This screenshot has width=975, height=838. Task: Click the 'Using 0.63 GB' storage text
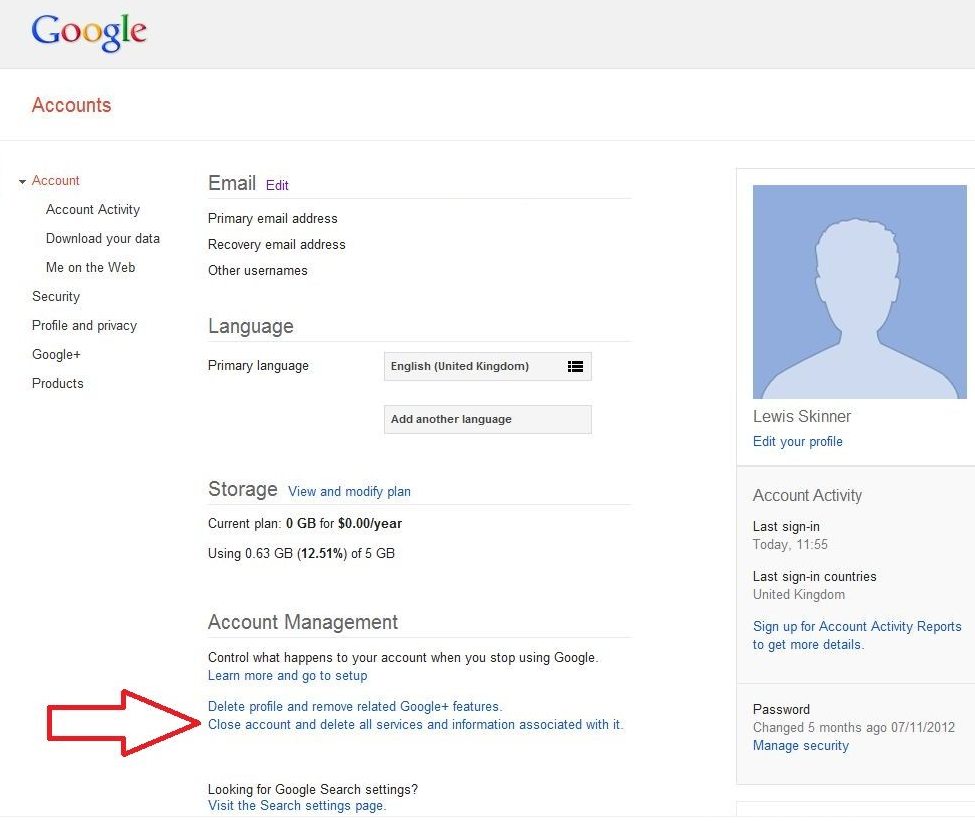click(x=301, y=554)
